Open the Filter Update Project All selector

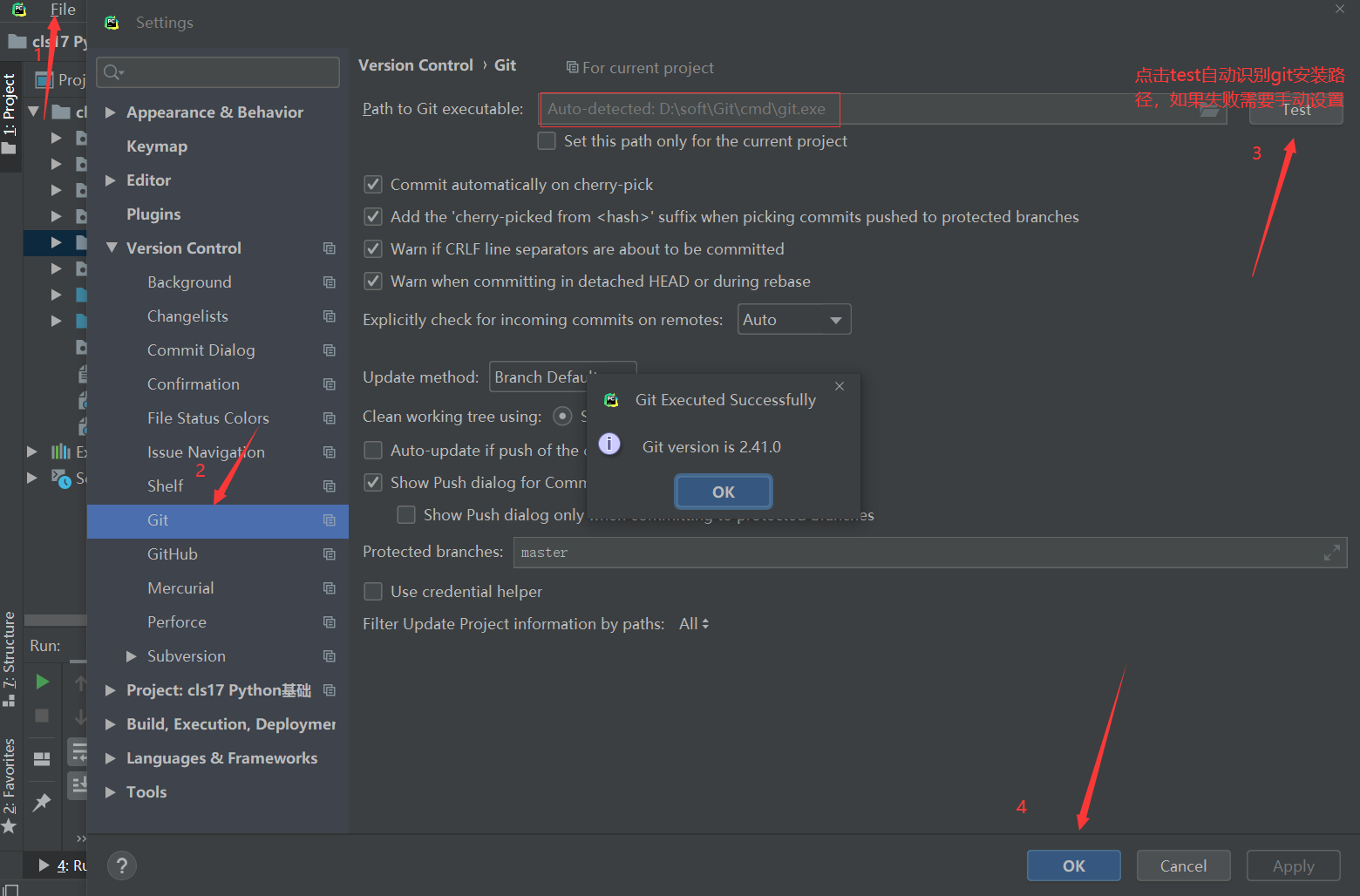(694, 624)
